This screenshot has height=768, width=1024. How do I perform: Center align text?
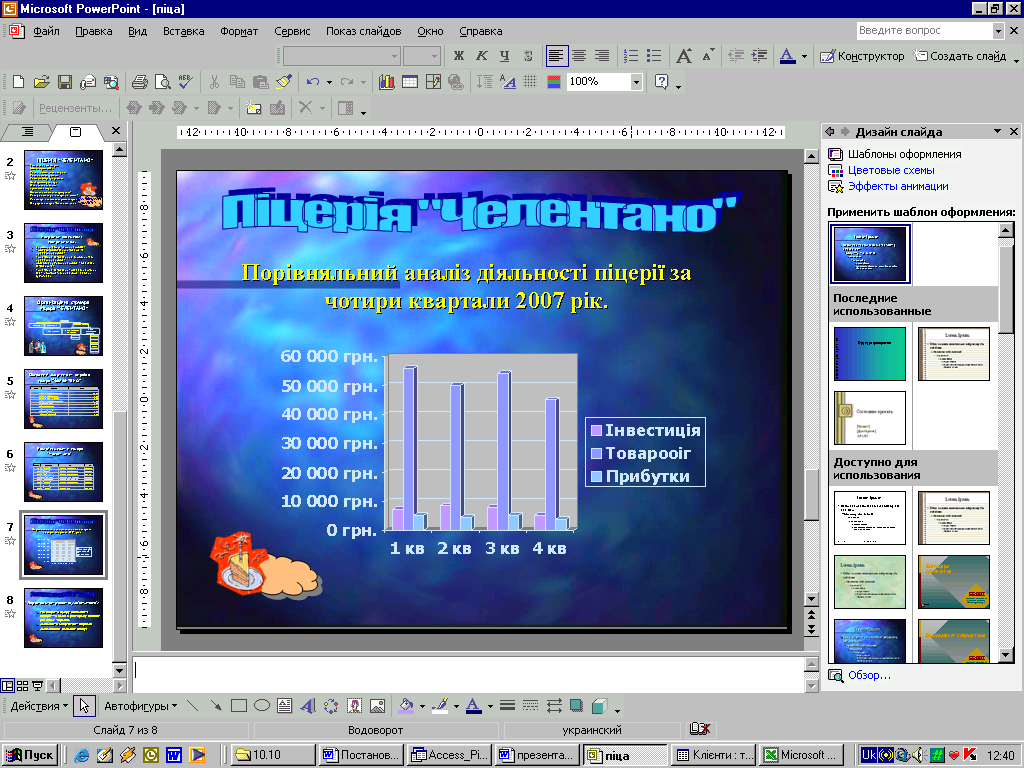coord(579,56)
